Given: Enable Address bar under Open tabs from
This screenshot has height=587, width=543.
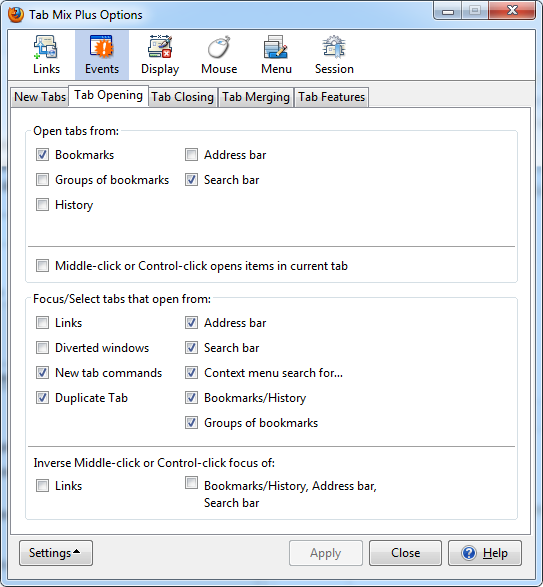Looking at the screenshot, I should coord(191,155).
